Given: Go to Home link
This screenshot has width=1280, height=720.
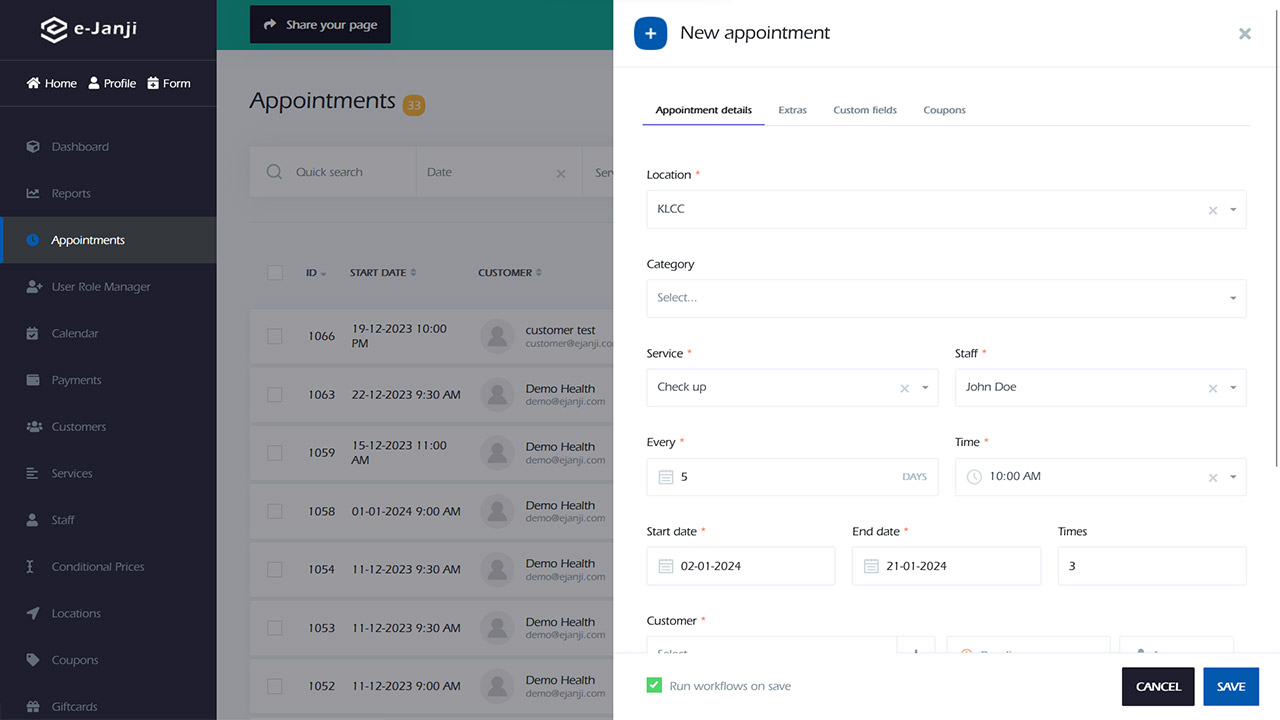Looking at the screenshot, I should click(52, 83).
